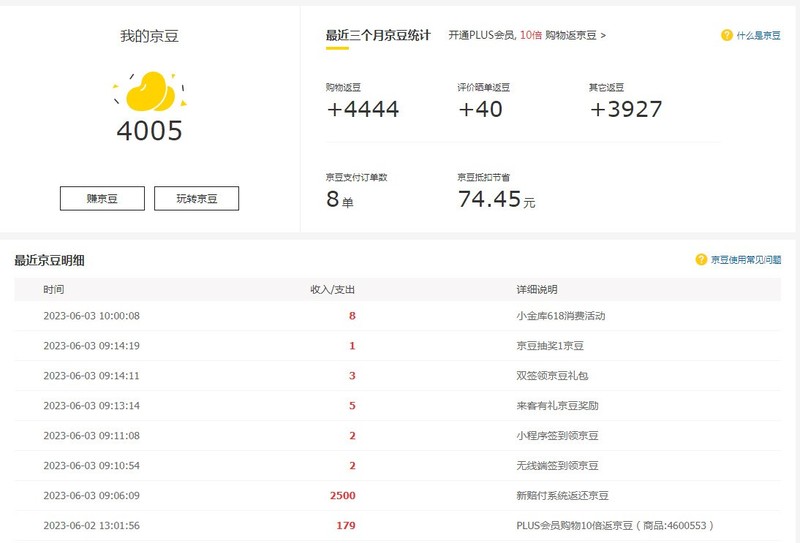This screenshot has height=543, width=800.
Task: Open the 赚京豆 button
Action: coord(102,199)
